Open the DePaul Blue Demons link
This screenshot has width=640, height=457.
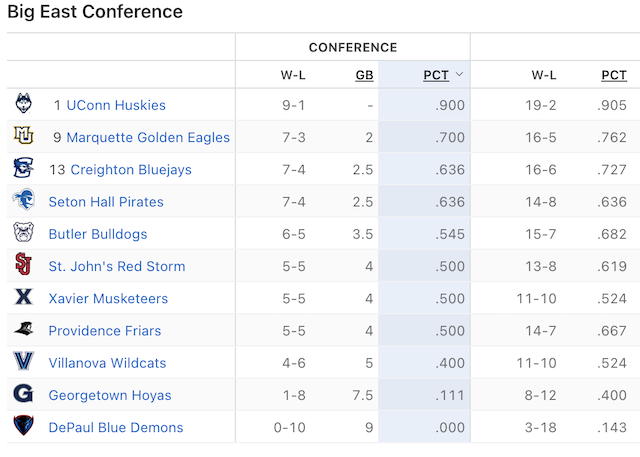[x=116, y=428]
